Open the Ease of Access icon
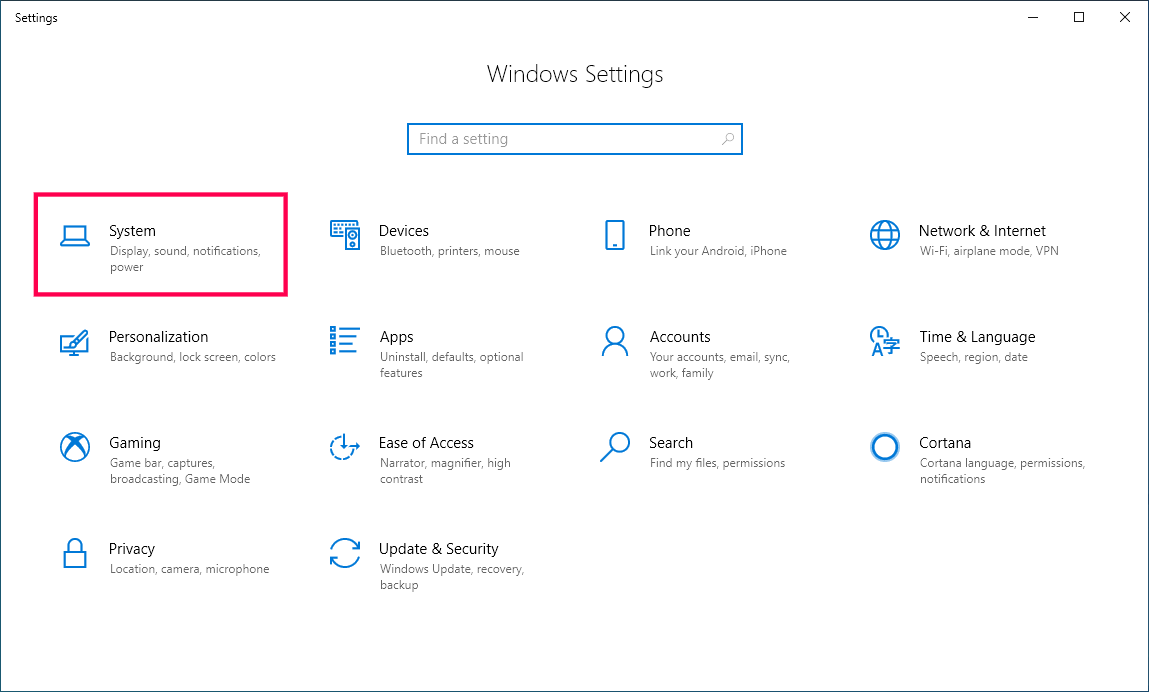The width and height of the screenshot is (1149, 692). pos(344,447)
